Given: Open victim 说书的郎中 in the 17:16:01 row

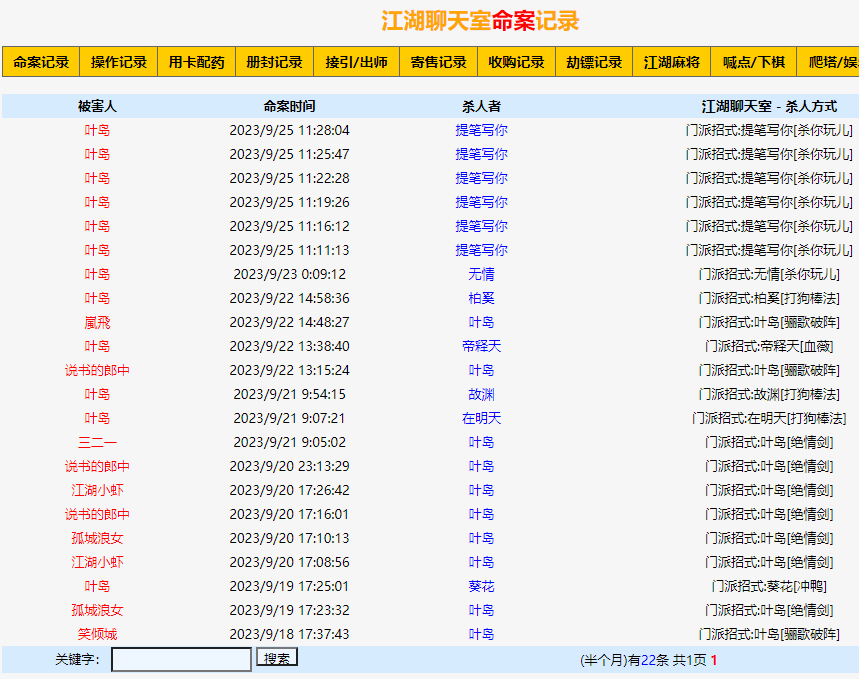Looking at the screenshot, I should (97, 514).
